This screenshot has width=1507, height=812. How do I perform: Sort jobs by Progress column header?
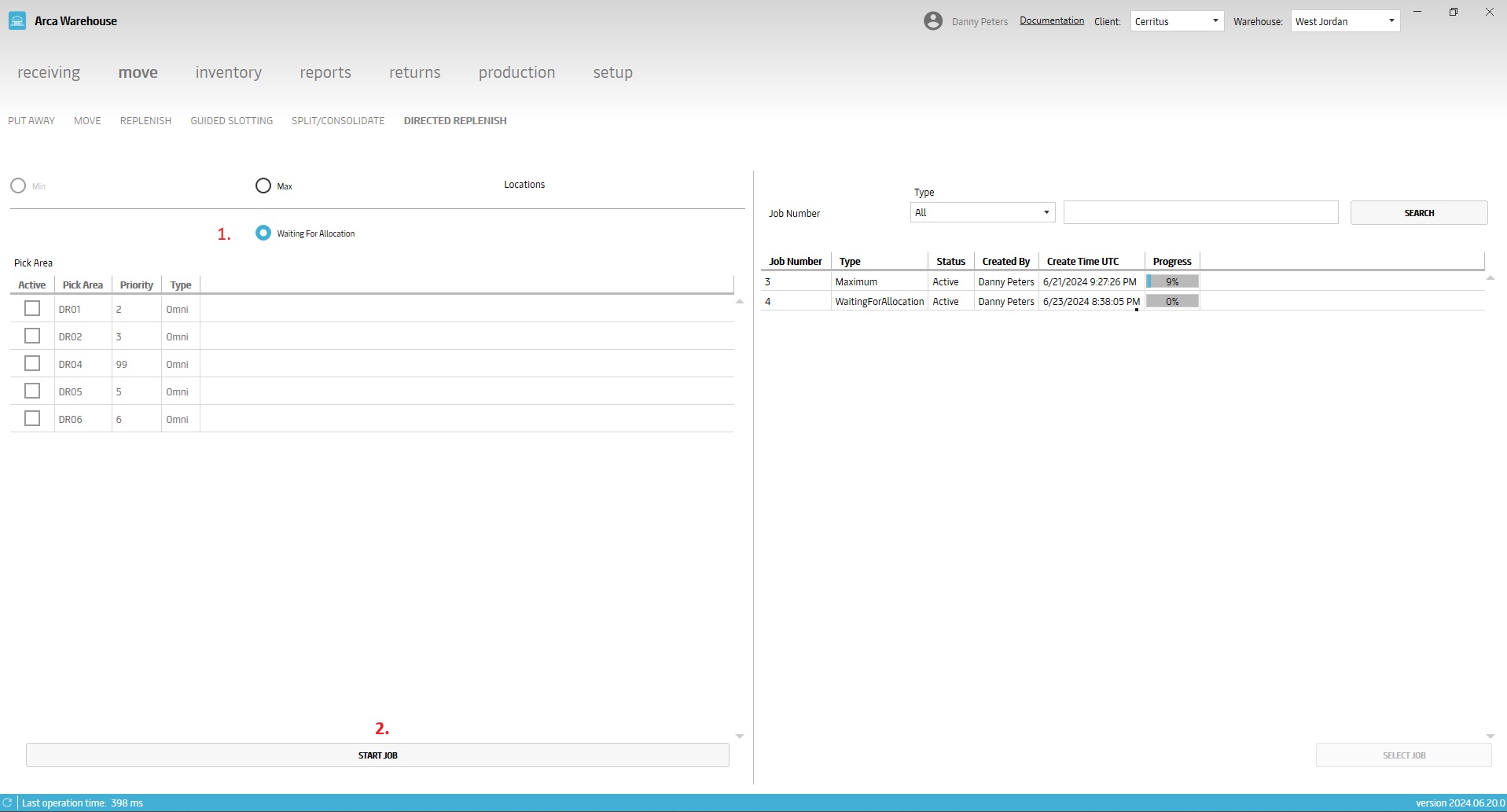pyautogui.click(x=1172, y=262)
